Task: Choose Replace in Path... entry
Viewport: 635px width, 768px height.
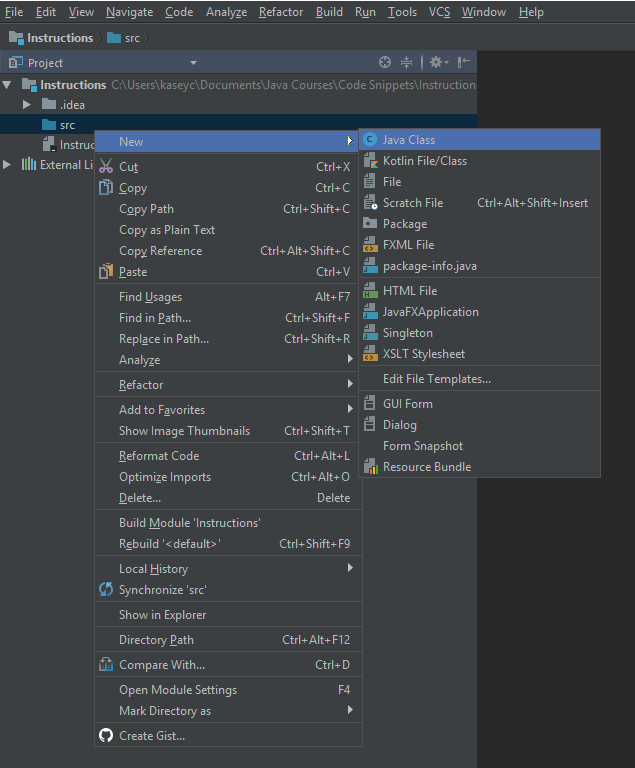Action: (228, 338)
